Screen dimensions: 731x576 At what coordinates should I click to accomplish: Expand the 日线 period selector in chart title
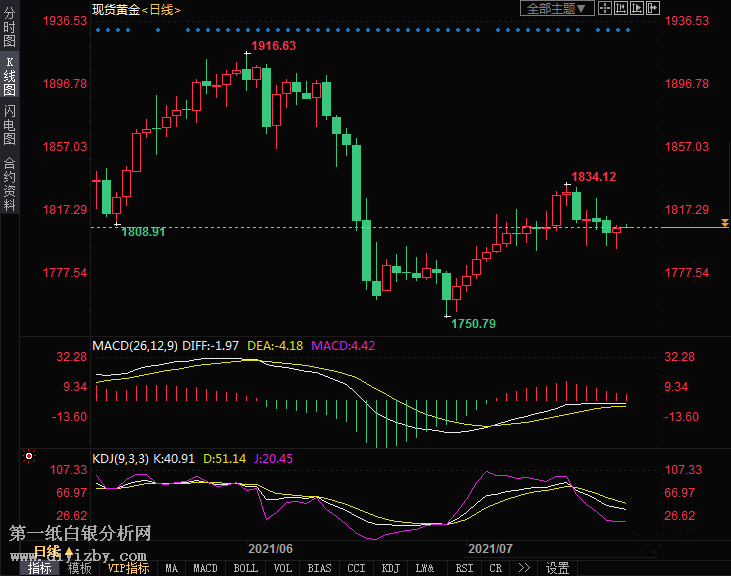point(160,10)
